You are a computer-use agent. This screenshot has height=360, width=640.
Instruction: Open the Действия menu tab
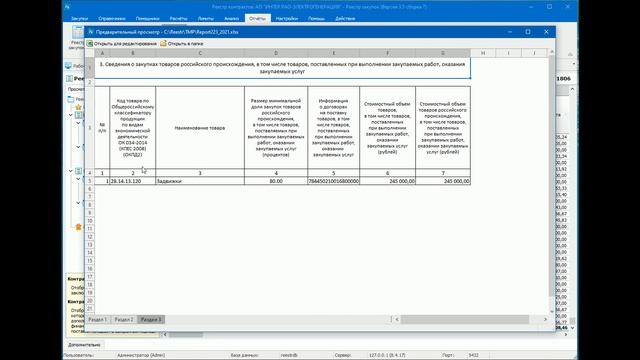point(345,18)
